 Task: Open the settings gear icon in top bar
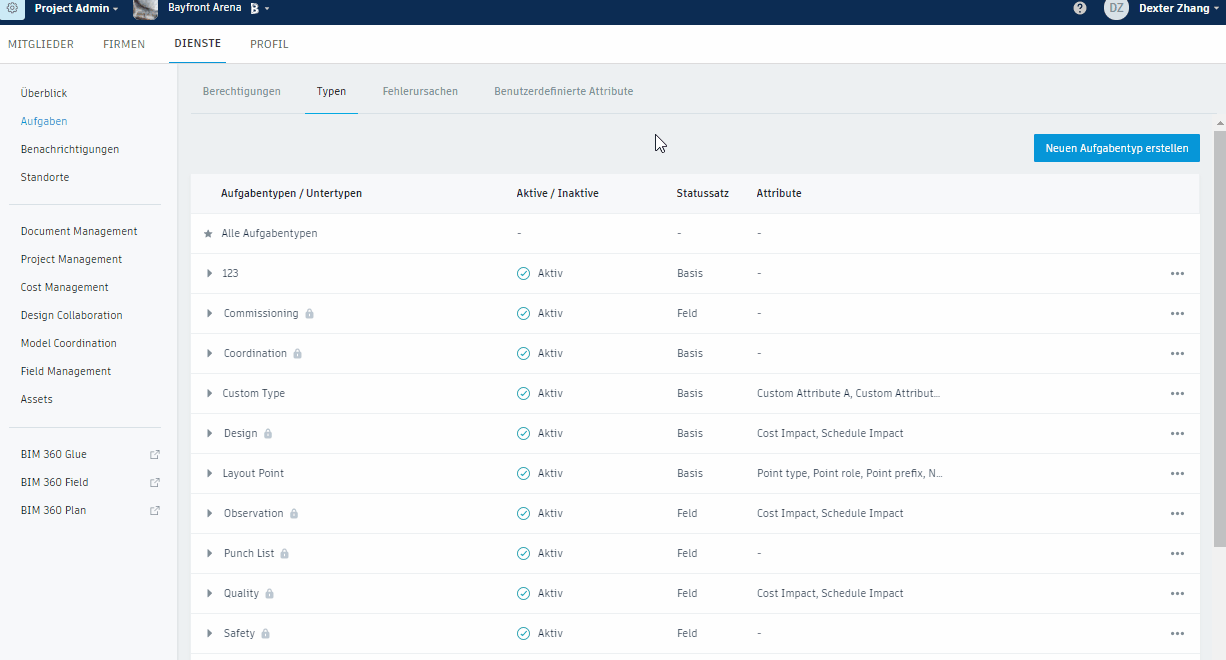[x=14, y=8]
